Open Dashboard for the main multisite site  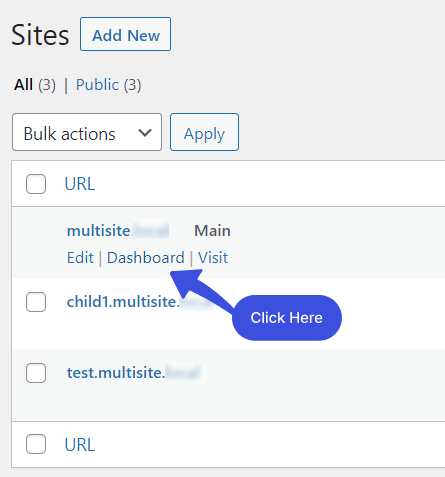click(146, 258)
